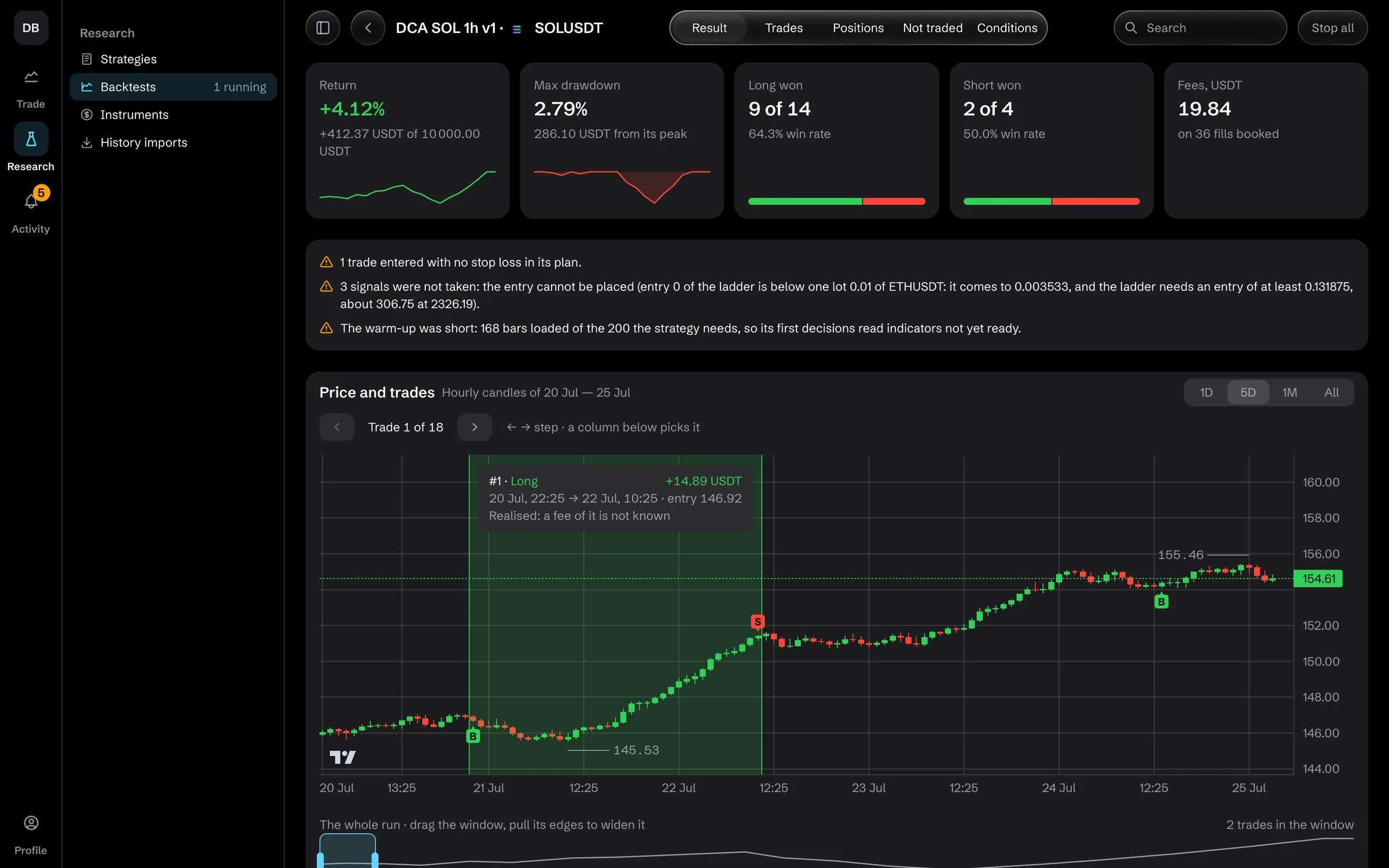This screenshot has width=1389, height=868.
Task: Open History imports
Action: [172, 142]
